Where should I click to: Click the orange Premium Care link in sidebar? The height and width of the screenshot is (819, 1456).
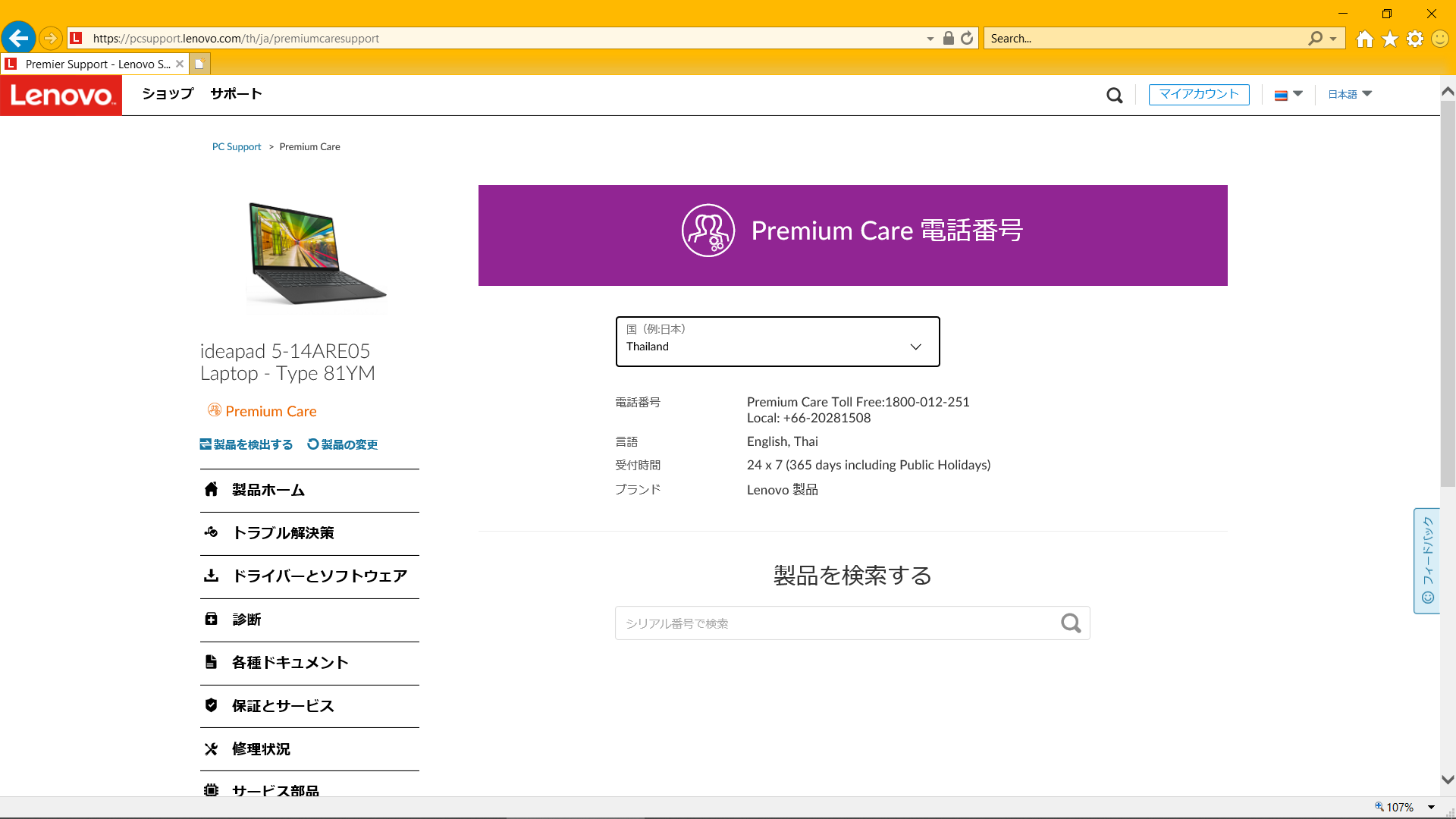pyautogui.click(x=271, y=411)
